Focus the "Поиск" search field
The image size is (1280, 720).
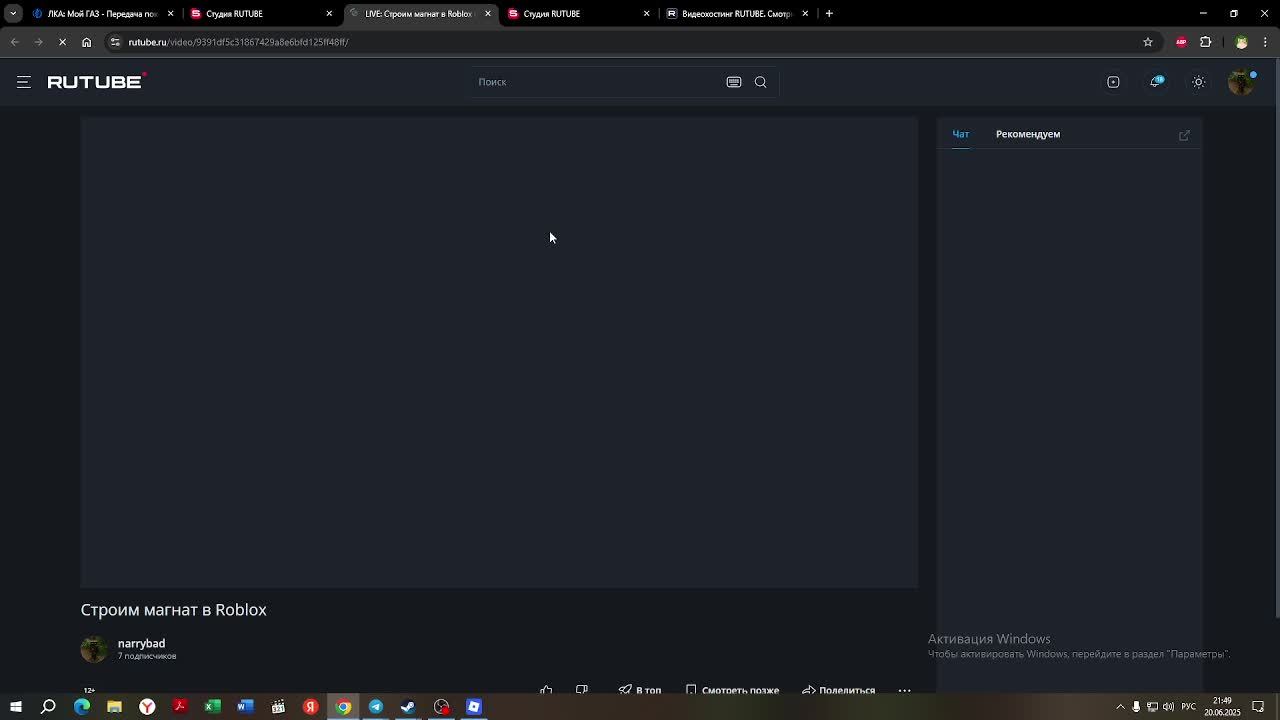598,82
